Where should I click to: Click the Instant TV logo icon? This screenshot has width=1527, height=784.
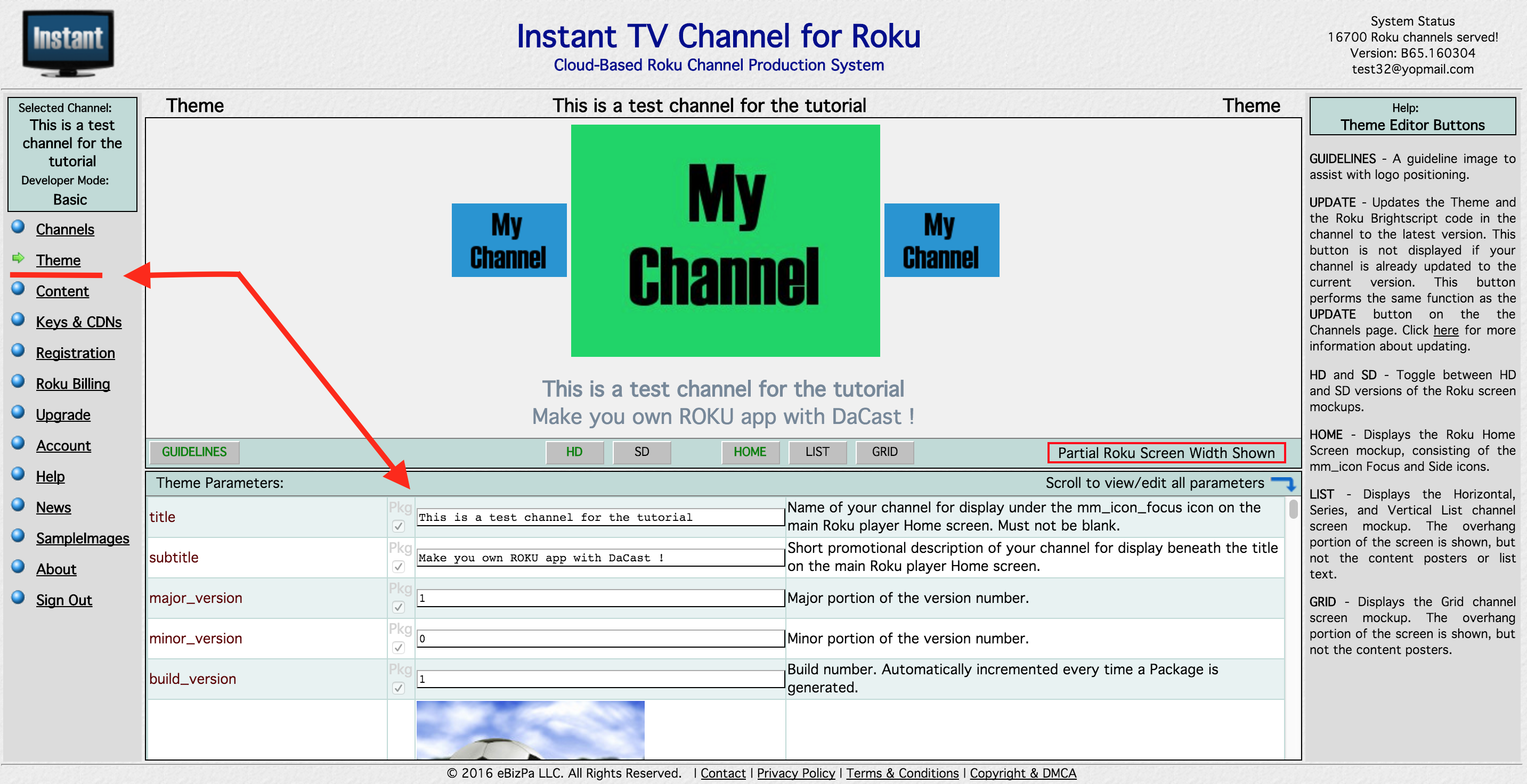[x=68, y=43]
